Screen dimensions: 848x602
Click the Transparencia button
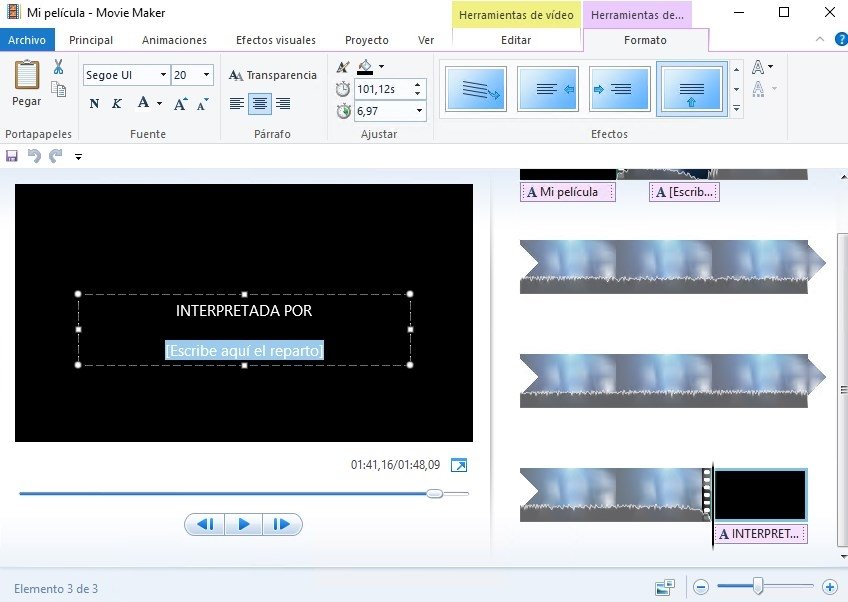click(x=273, y=75)
